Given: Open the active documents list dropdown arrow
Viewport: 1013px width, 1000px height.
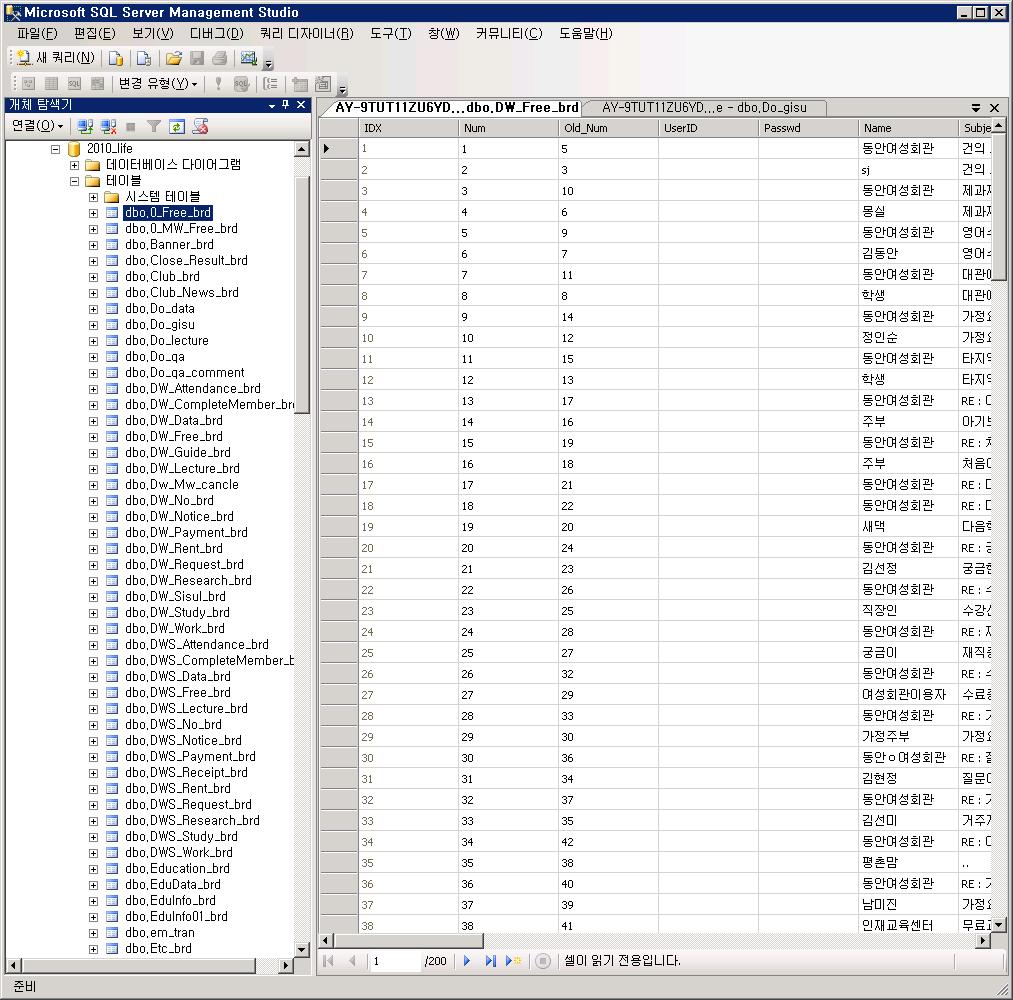Looking at the screenshot, I should point(976,108).
